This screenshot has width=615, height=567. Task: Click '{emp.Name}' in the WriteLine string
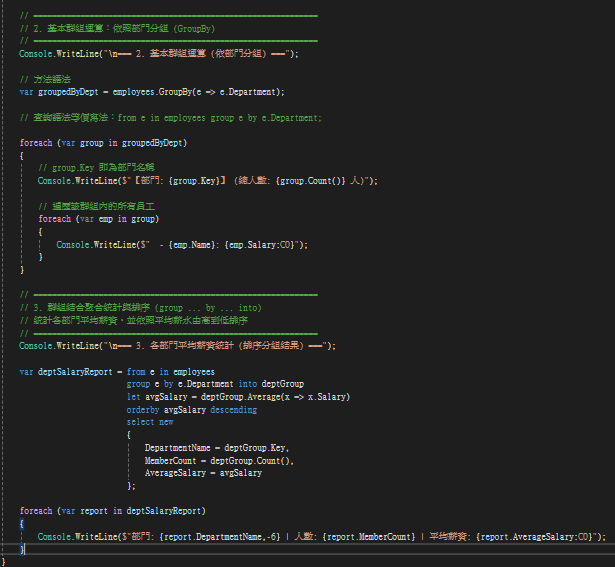(x=191, y=245)
